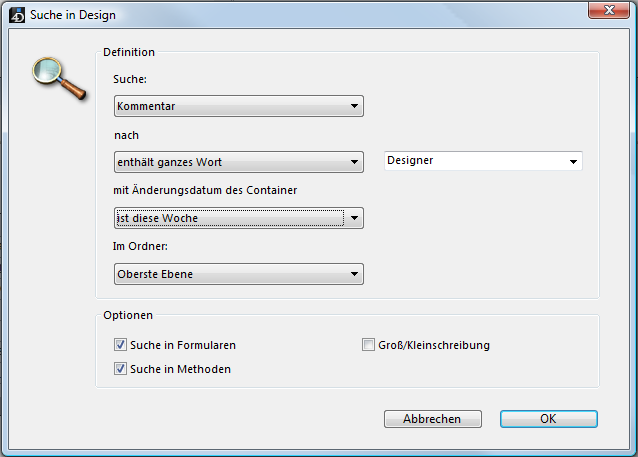Uncheck the "Suche in Formularen" checkbox
The image size is (638, 457).
click(121, 345)
